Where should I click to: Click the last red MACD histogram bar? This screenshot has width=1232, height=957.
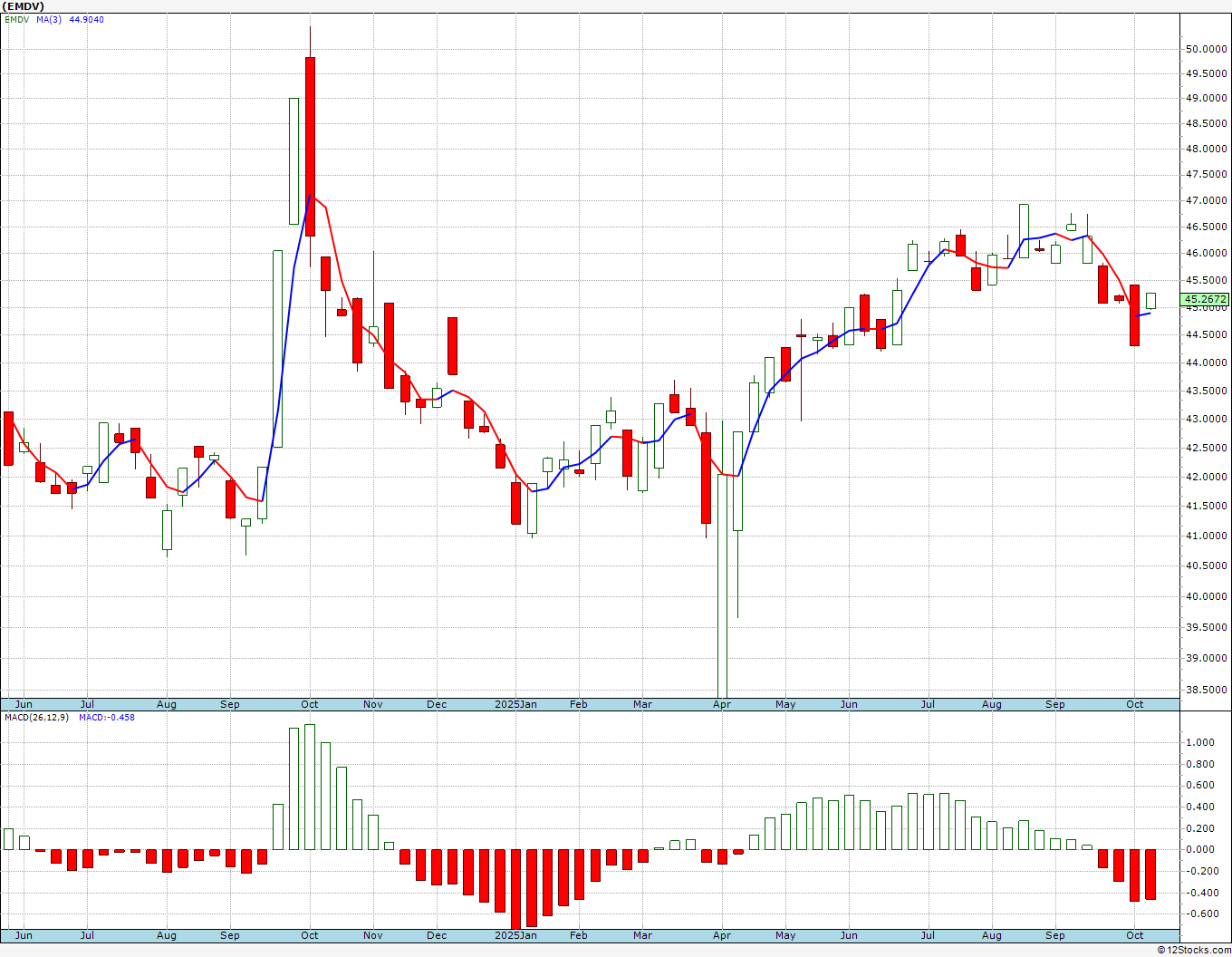(x=1150, y=875)
